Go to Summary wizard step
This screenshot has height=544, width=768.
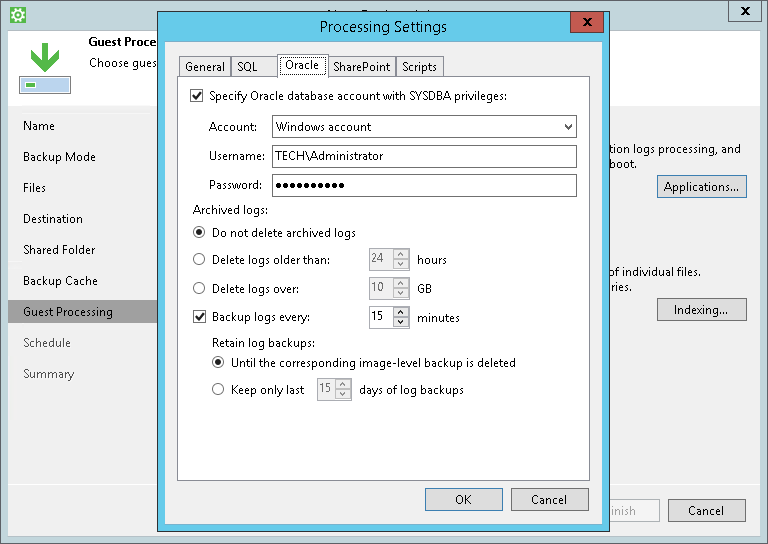pos(48,374)
